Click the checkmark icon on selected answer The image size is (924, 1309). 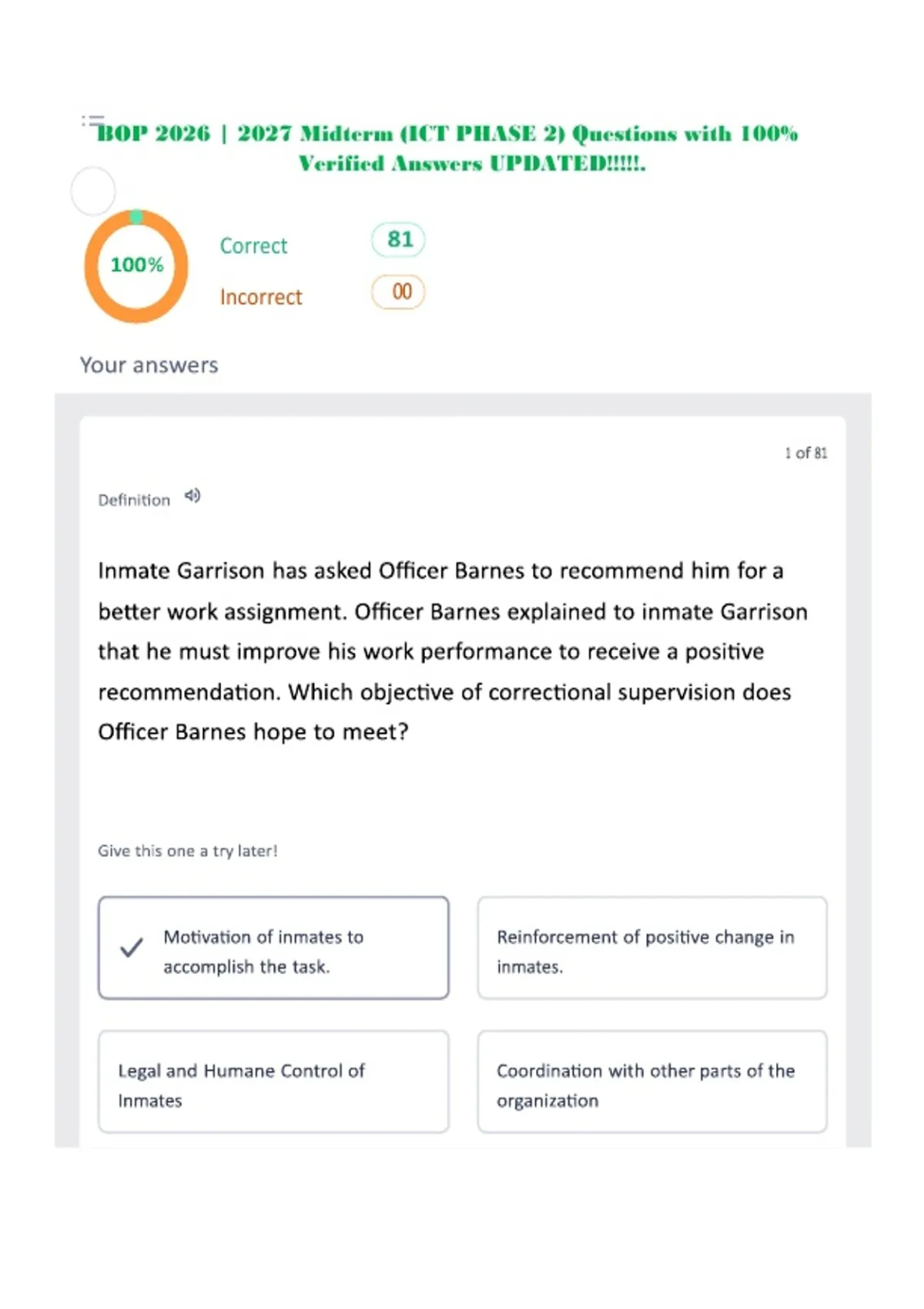point(132,947)
